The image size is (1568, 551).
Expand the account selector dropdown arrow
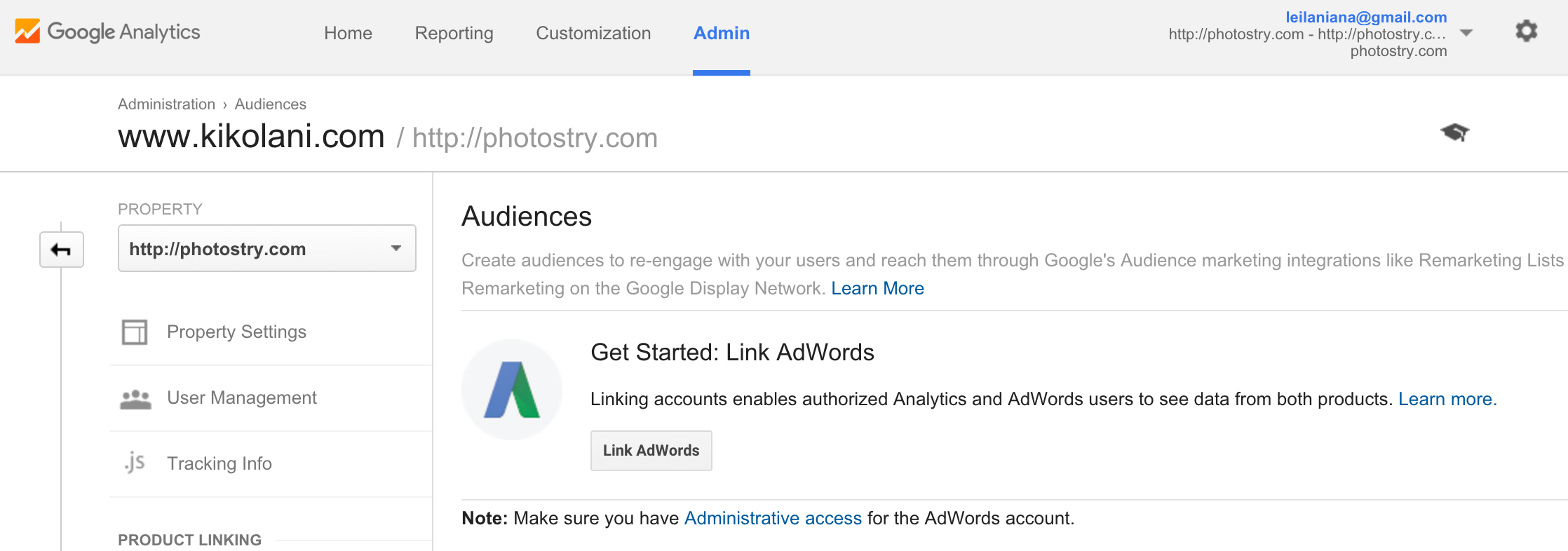click(1466, 33)
